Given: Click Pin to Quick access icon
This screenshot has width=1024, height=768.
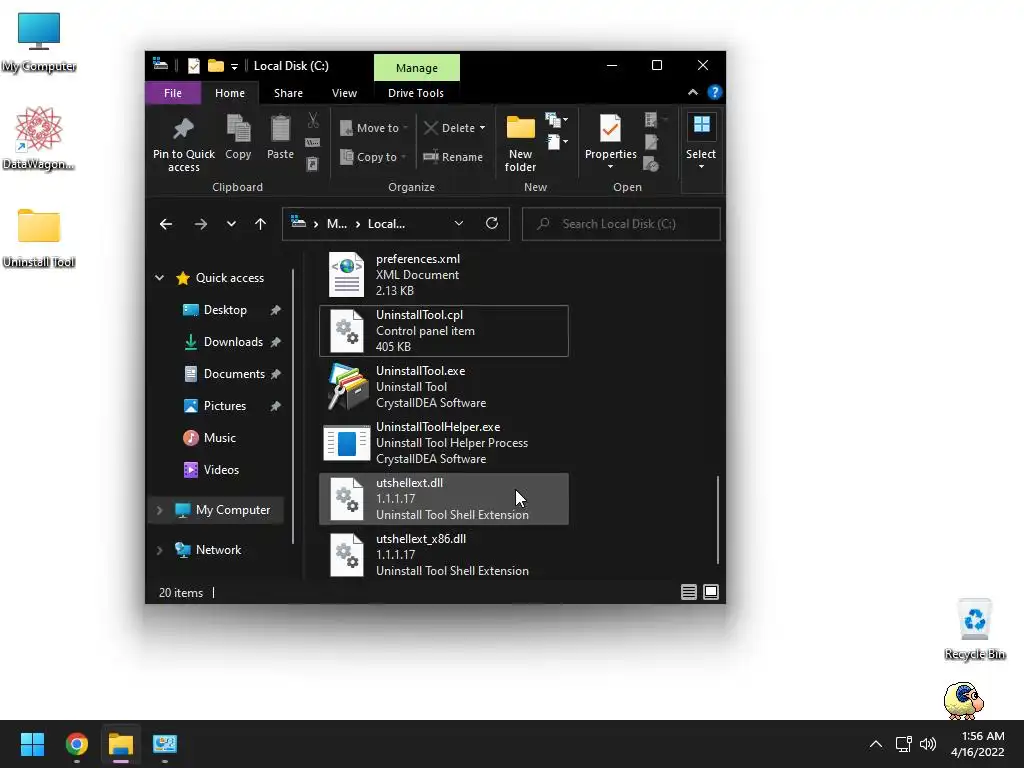Looking at the screenshot, I should (x=184, y=129).
